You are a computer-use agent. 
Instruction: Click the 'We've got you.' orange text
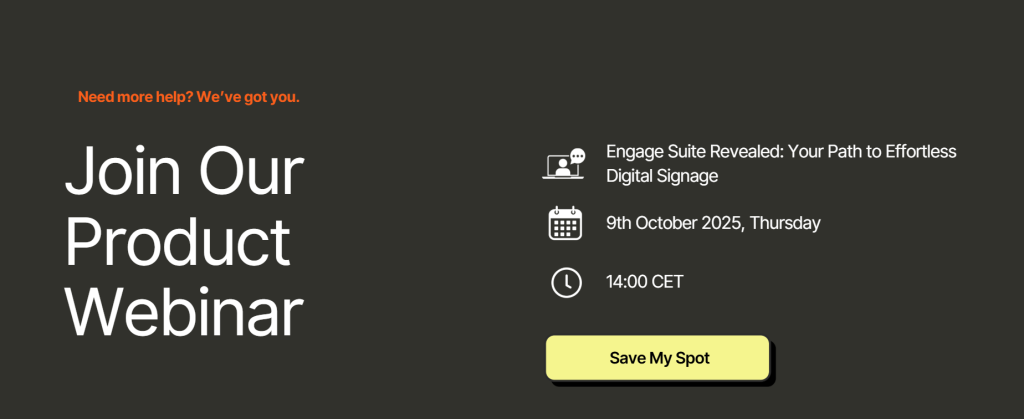tap(248, 97)
